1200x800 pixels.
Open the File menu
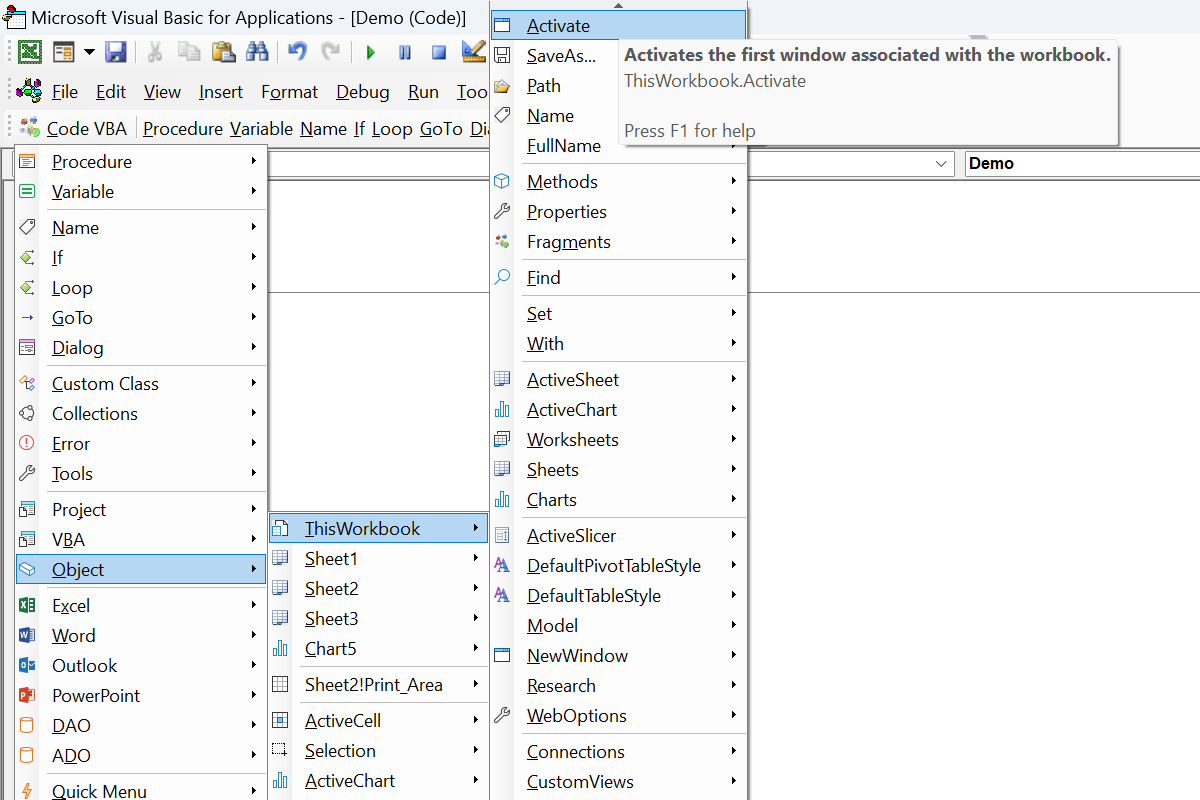(x=65, y=92)
